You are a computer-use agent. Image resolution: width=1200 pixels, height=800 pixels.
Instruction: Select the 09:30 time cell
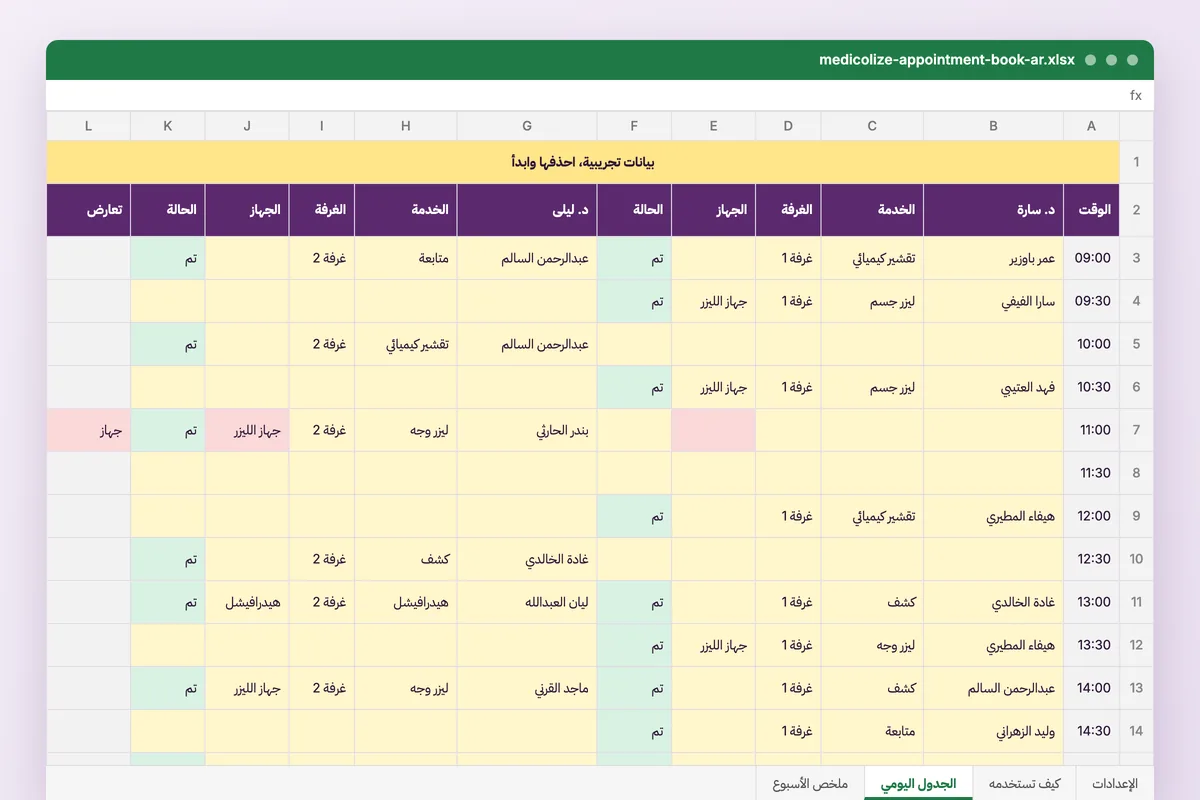(1091, 301)
